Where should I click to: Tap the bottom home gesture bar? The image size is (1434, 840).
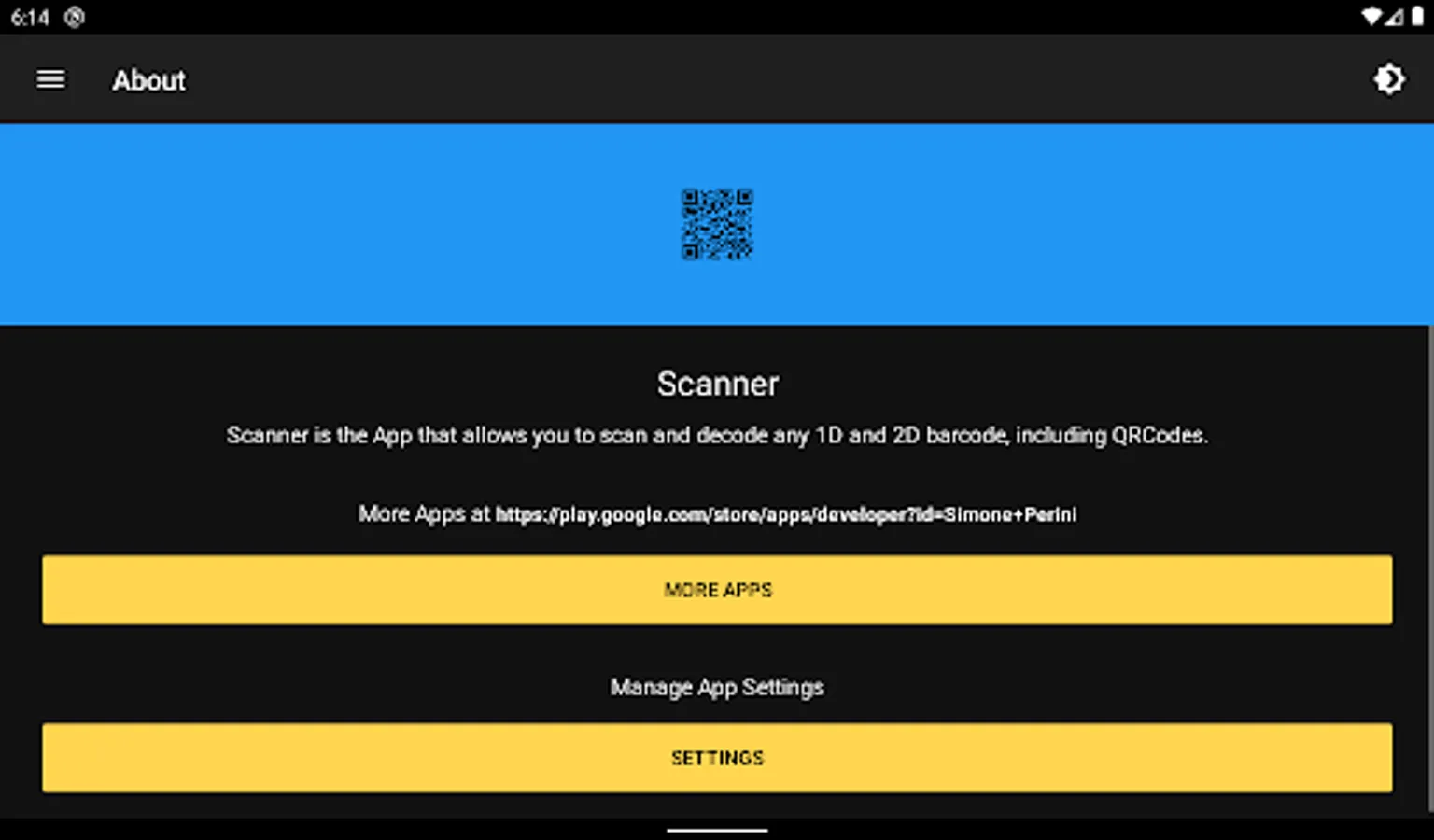point(717,830)
